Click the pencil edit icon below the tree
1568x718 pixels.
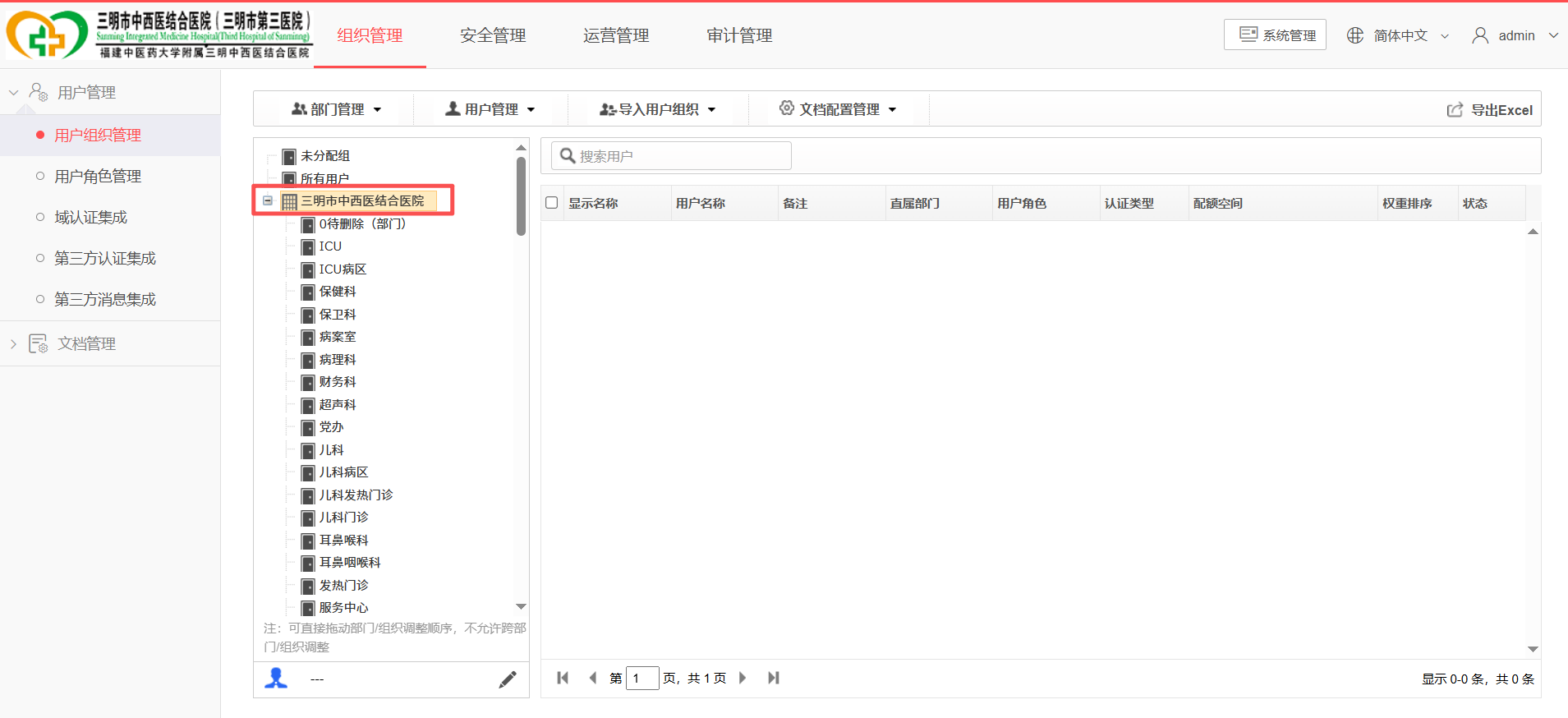pos(508,679)
